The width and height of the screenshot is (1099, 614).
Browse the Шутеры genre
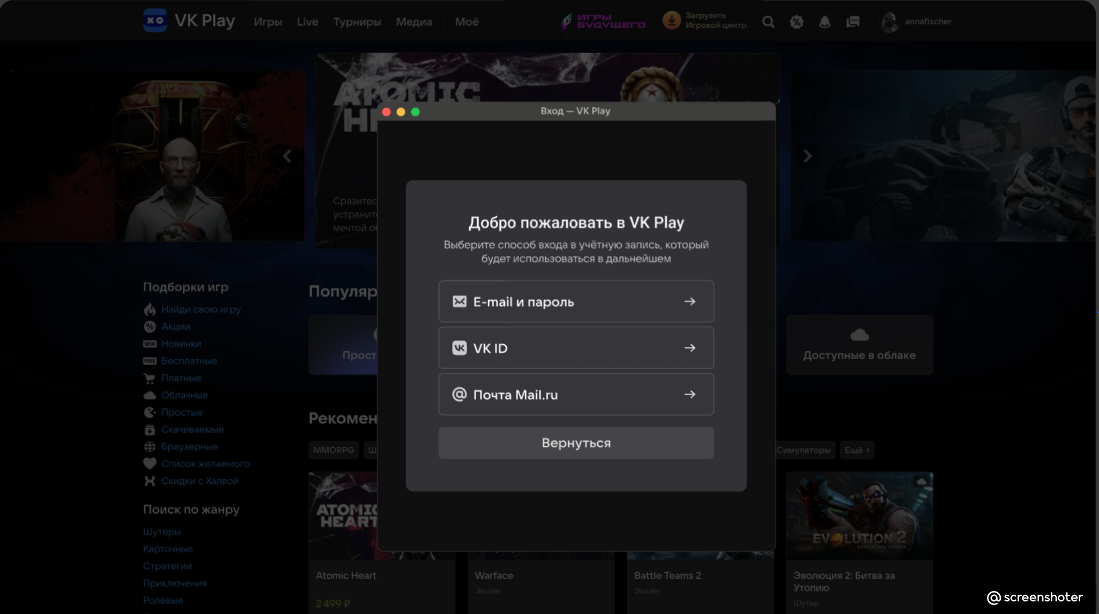(162, 532)
